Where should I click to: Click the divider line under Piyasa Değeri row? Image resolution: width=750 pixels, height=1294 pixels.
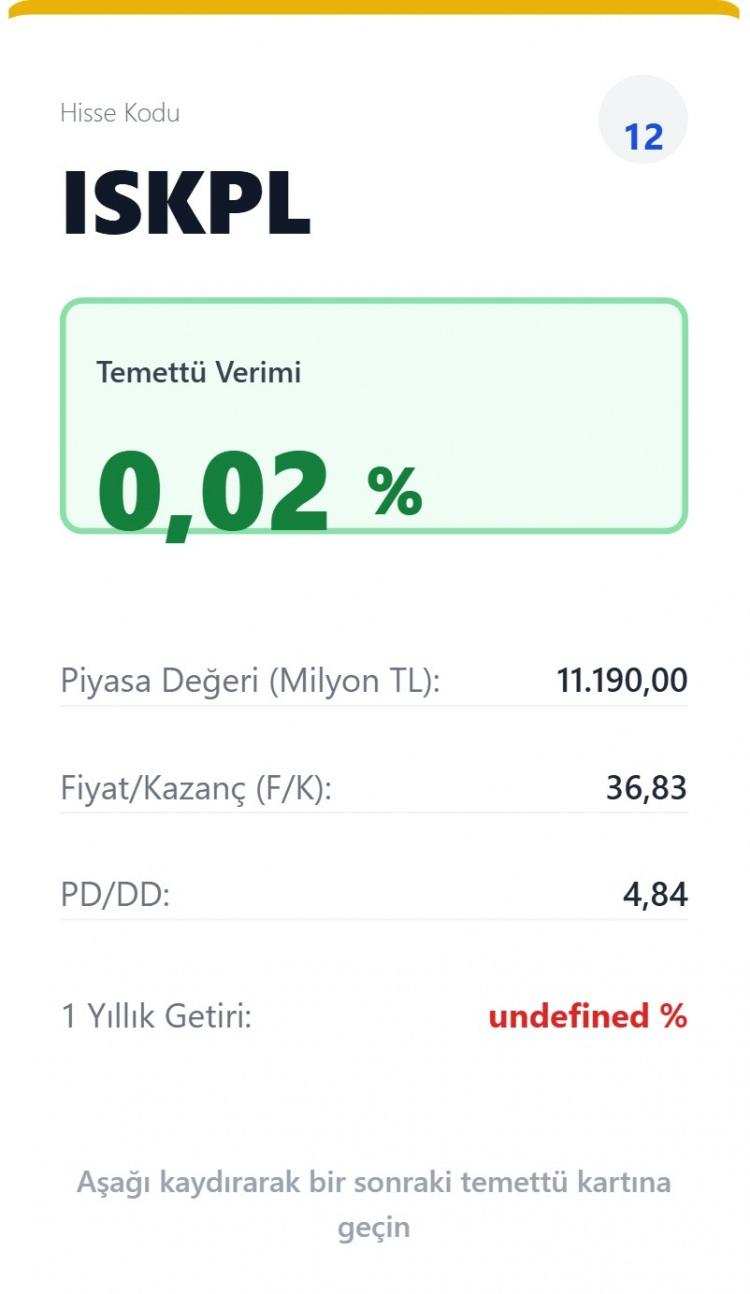click(x=374, y=706)
